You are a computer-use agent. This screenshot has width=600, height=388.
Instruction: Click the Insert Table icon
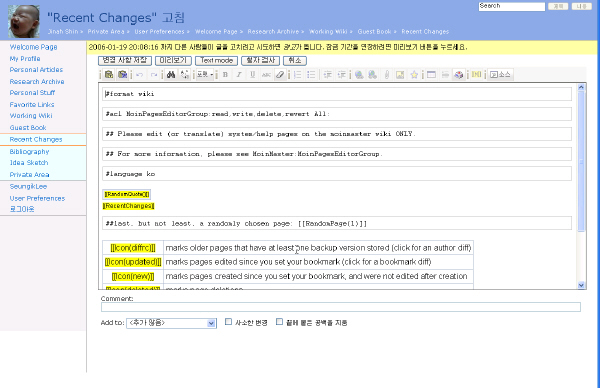tap(431, 75)
